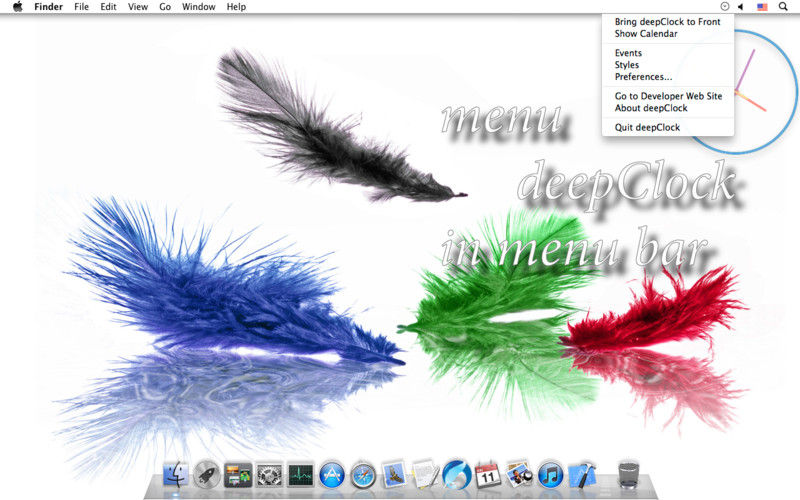800x500 pixels.
Task: Open Launchpad rocket icon in Dock
Action: click(206, 474)
